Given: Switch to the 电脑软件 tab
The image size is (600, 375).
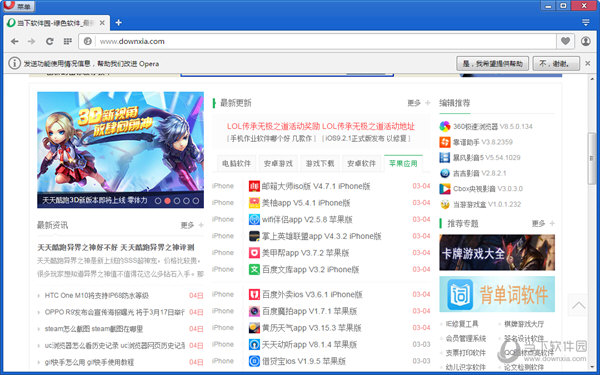Looking at the screenshot, I should click(x=236, y=163).
